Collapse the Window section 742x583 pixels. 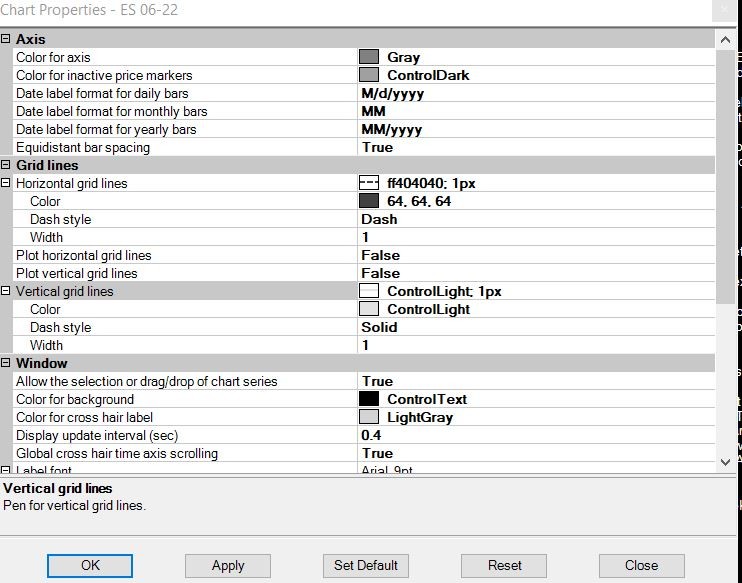point(6,363)
